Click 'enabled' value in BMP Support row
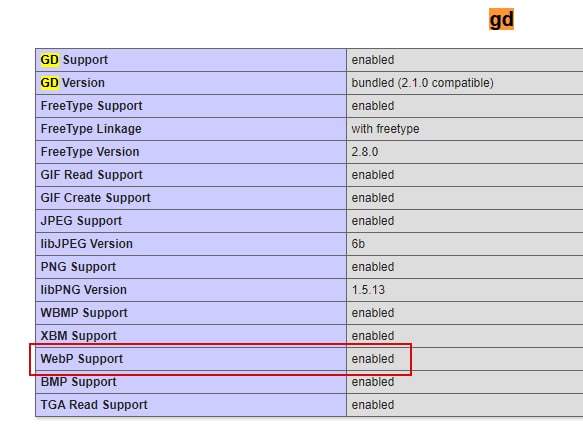This screenshot has width=583, height=425. pyautogui.click(x=373, y=382)
